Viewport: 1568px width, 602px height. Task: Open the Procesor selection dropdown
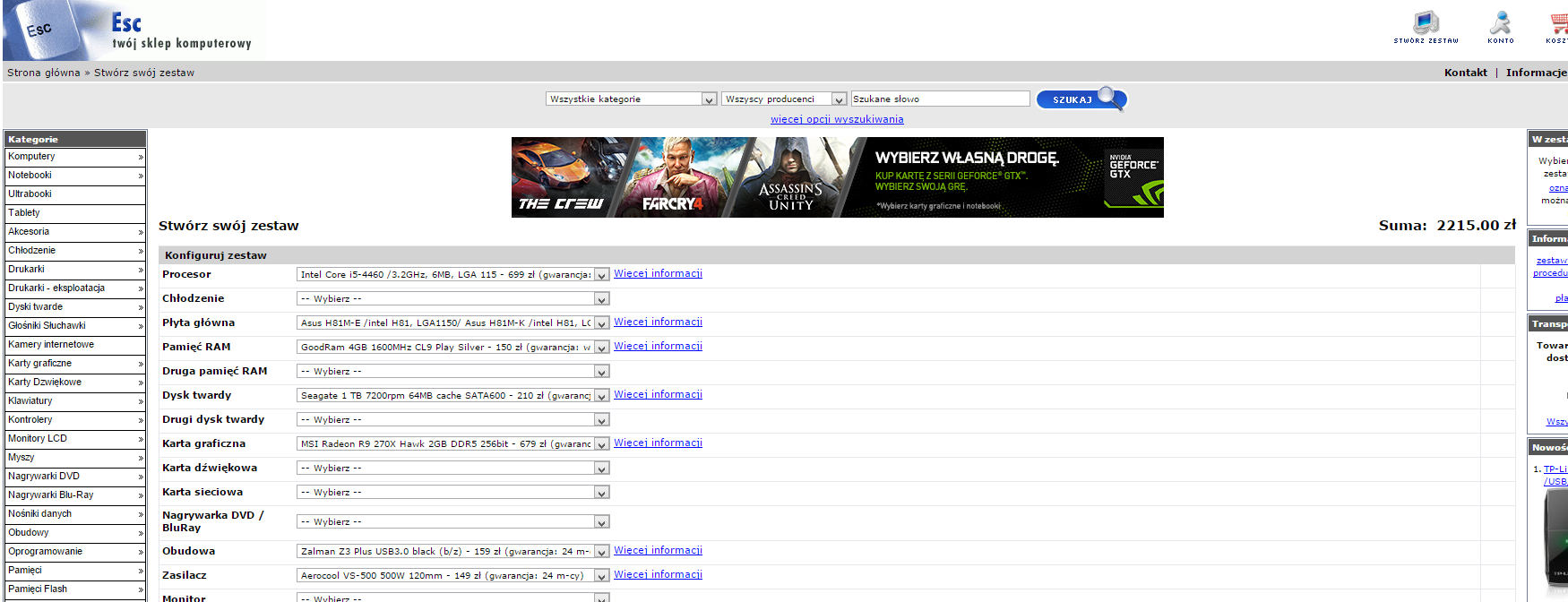click(452, 274)
